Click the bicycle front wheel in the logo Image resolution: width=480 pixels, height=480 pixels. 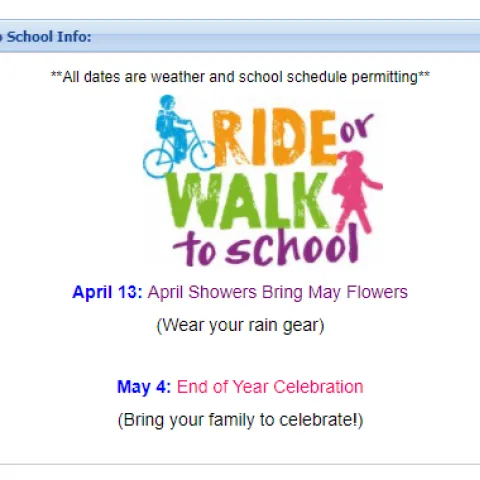pos(203,155)
